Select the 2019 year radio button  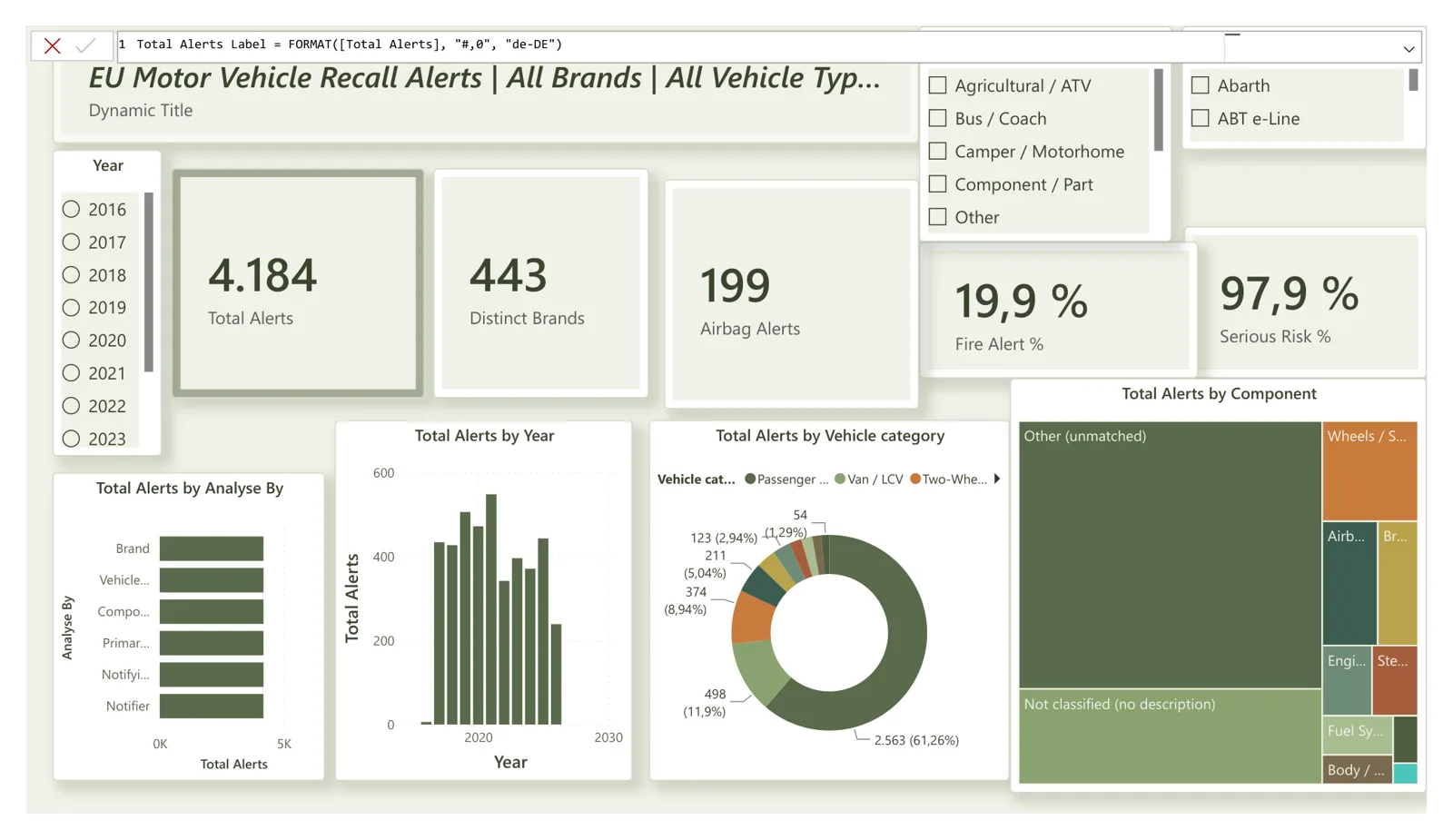(x=71, y=307)
